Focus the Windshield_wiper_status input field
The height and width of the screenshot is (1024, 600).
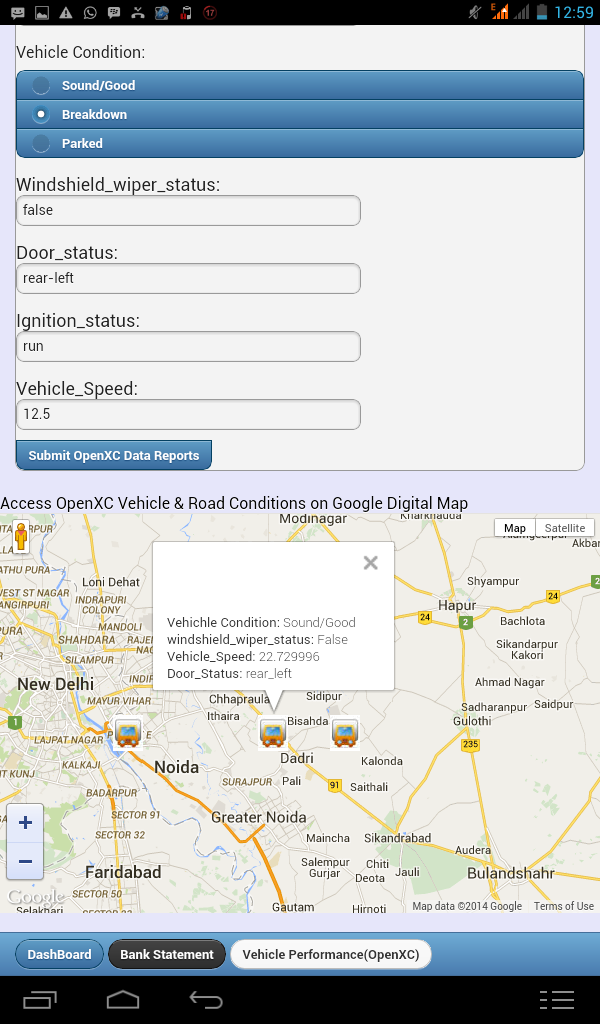click(188, 210)
